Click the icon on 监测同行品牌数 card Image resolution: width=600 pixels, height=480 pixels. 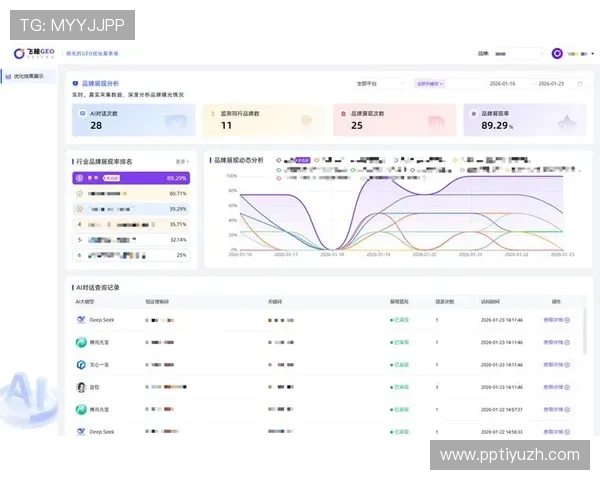pyautogui.click(x=213, y=114)
